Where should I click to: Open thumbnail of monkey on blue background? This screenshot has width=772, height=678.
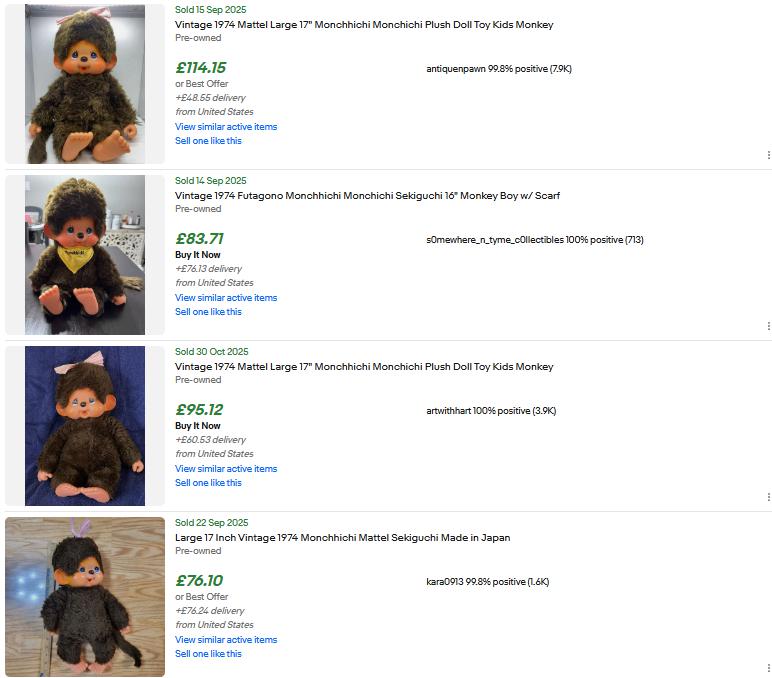coord(85,426)
